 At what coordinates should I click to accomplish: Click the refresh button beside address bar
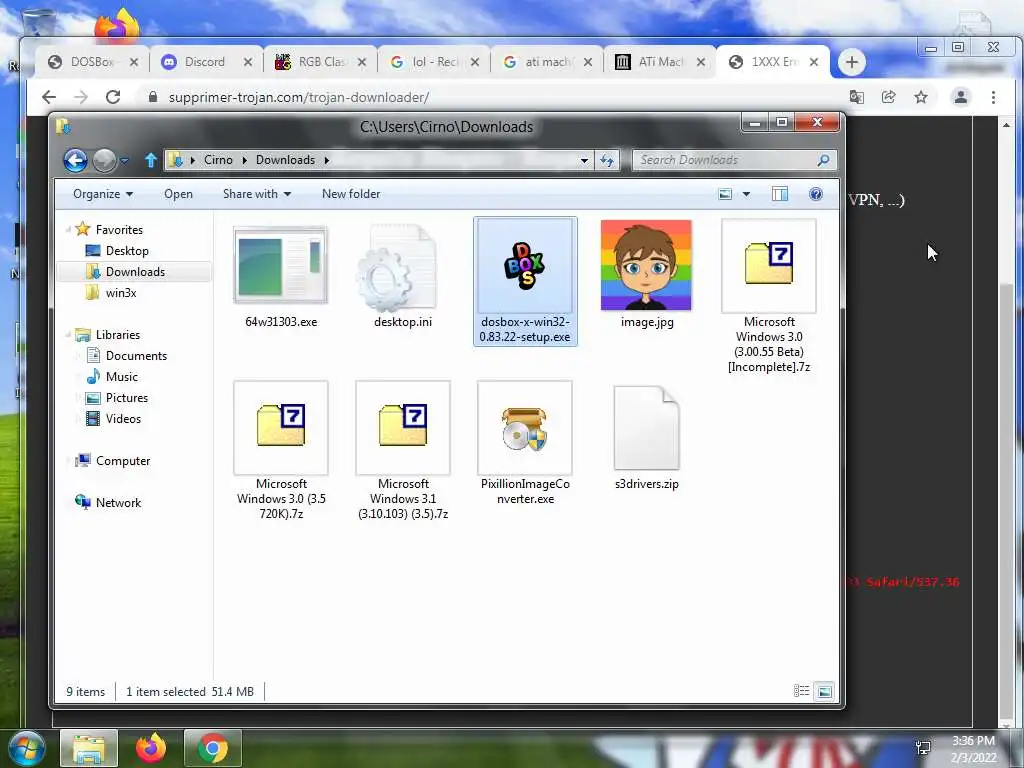607,160
